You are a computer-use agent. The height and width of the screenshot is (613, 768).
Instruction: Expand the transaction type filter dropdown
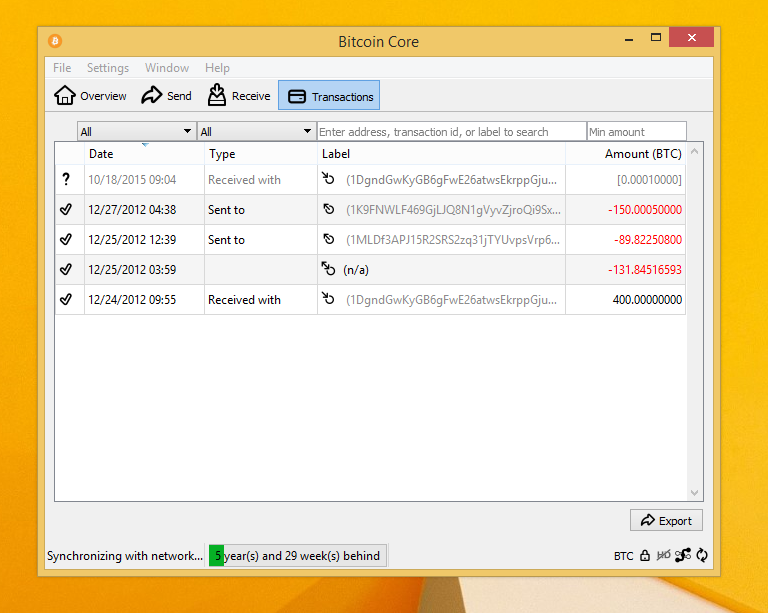(x=257, y=131)
